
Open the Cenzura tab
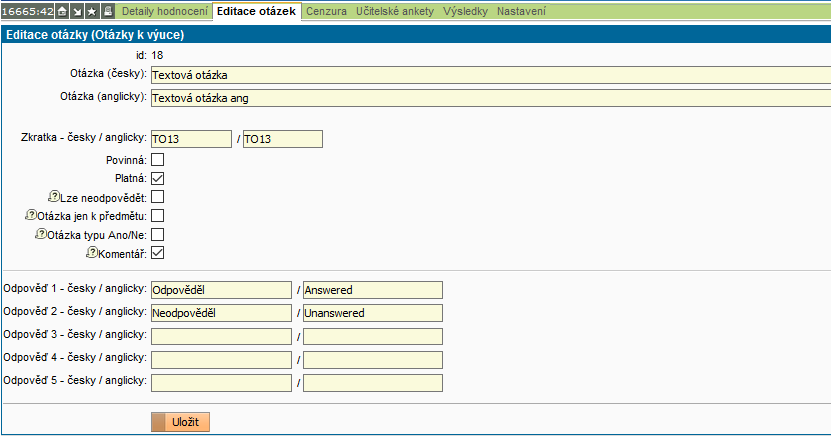click(x=326, y=11)
